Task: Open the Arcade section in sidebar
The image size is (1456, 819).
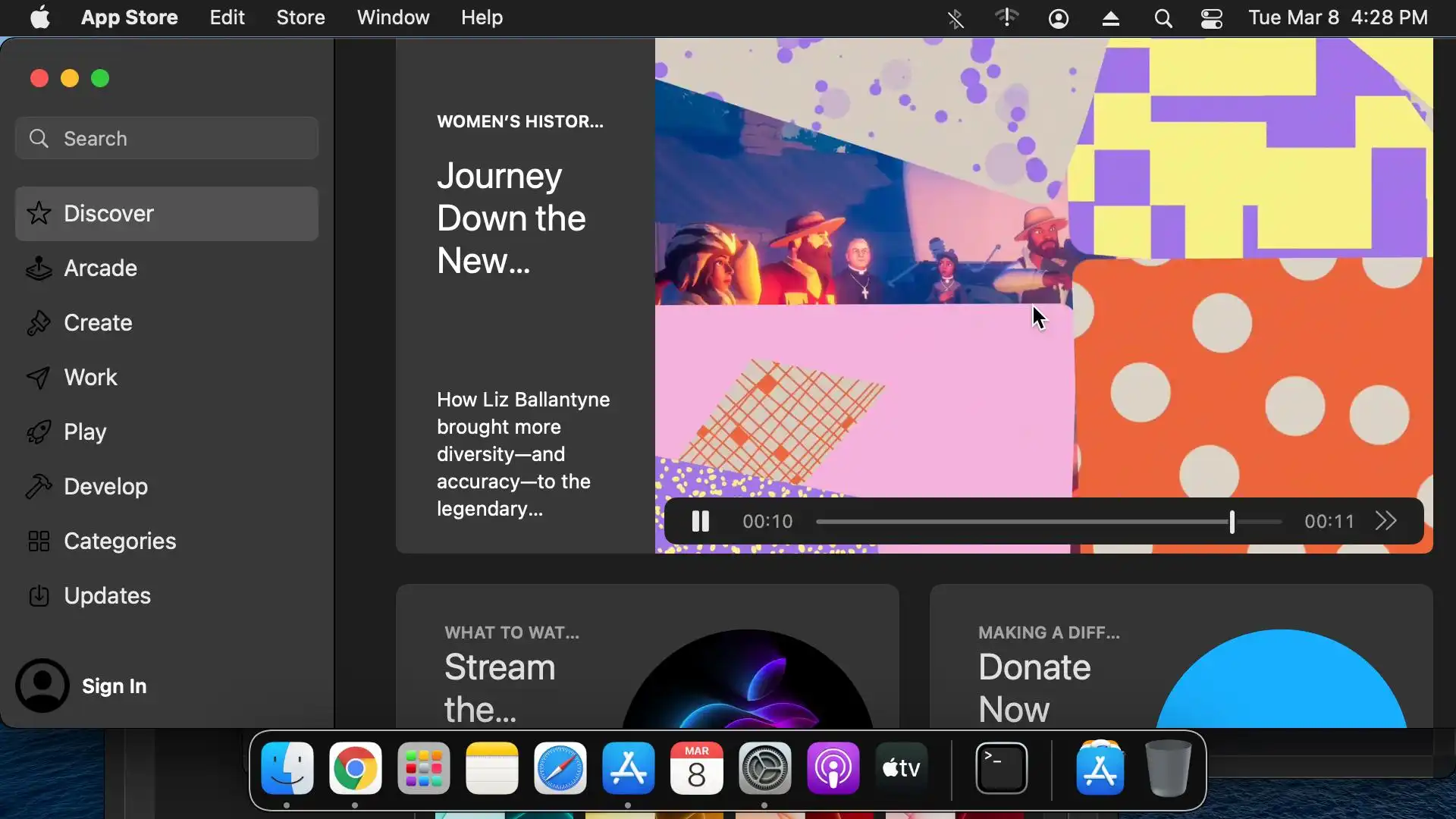Action: tap(100, 268)
